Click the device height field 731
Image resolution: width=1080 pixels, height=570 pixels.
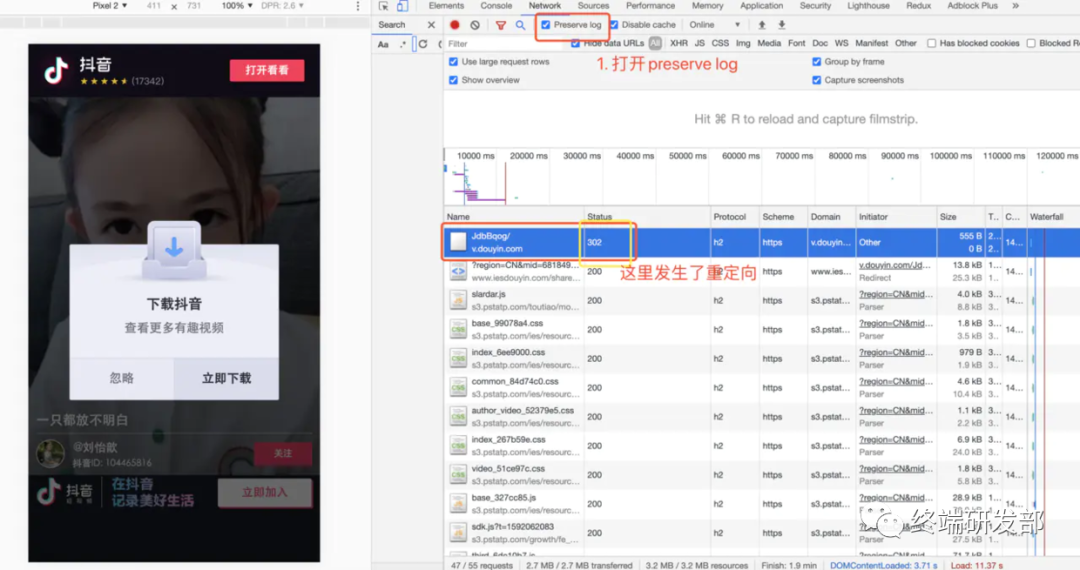coord(194,6)
